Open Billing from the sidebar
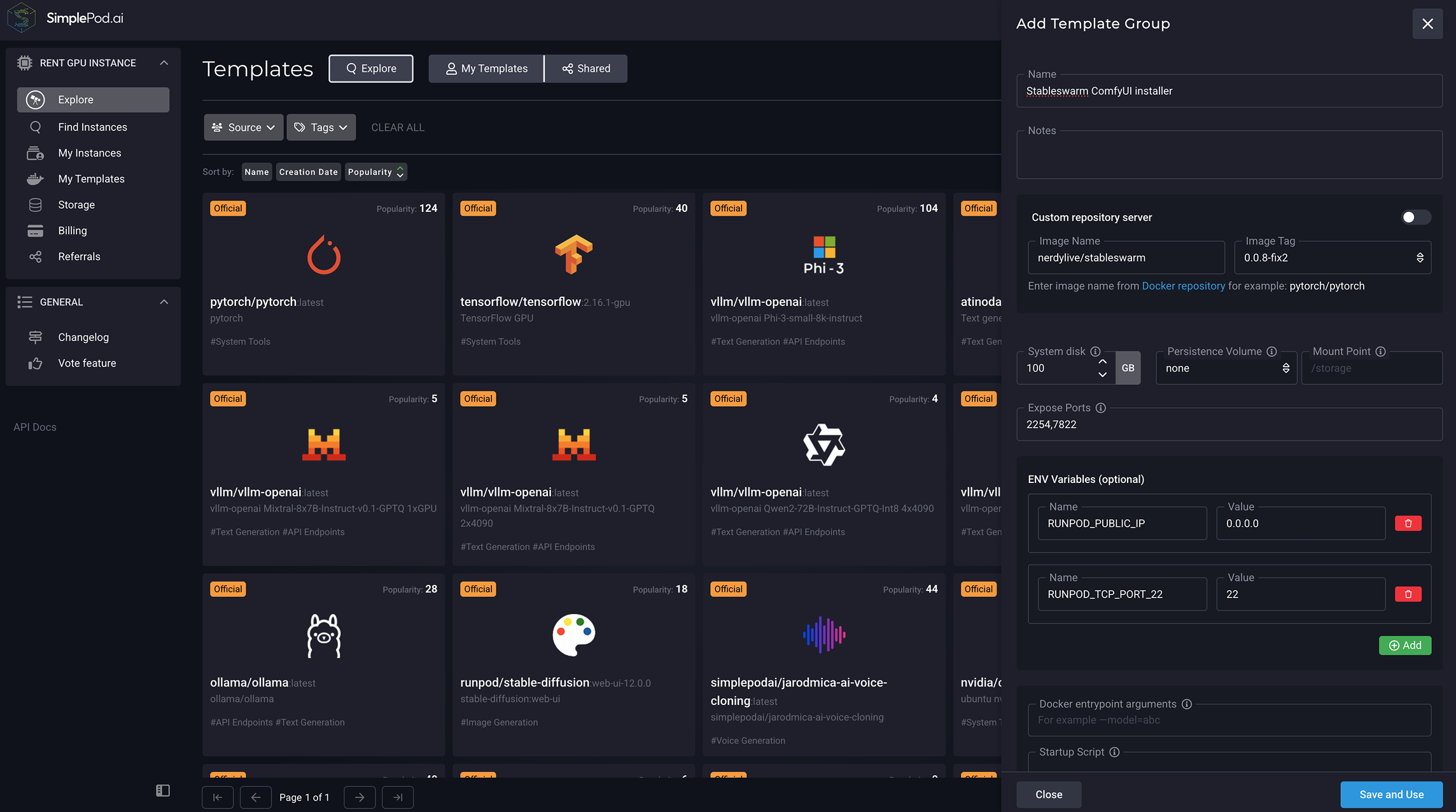The height and width of the screenshot is (812, 1456). [73, 230]
